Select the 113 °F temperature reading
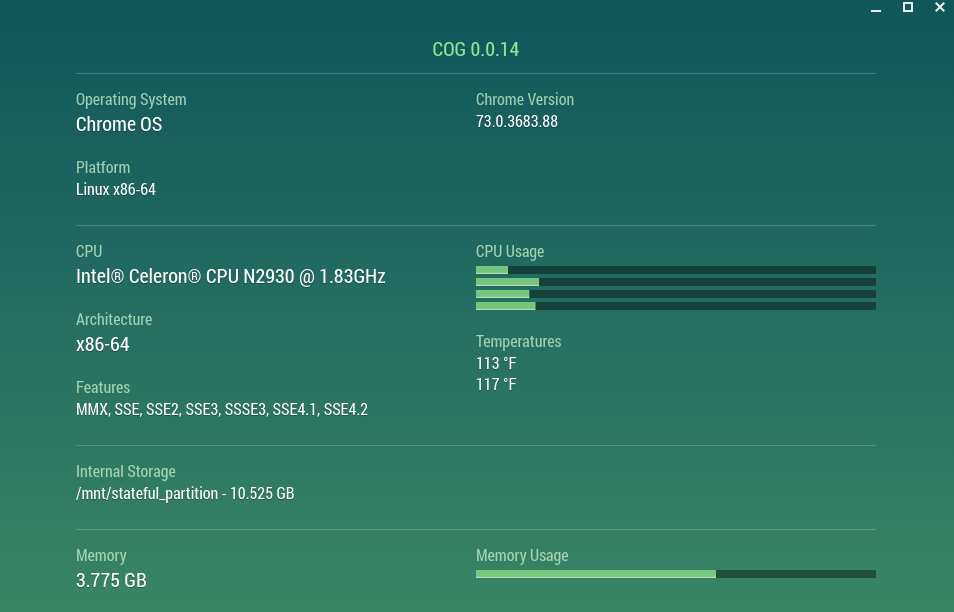 [x=496, y=363]
